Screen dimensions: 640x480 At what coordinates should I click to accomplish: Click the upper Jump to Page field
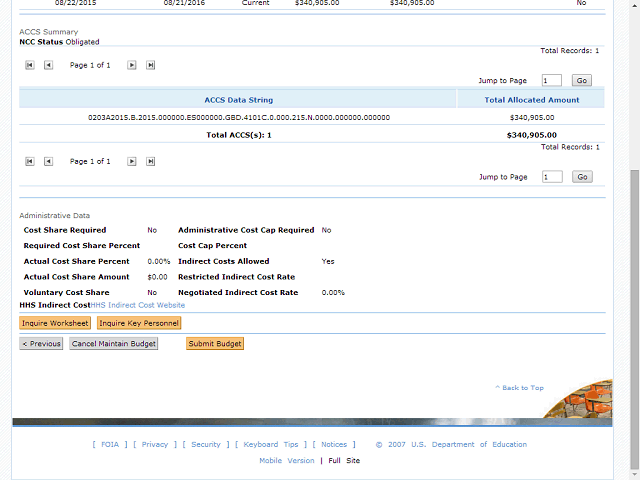(551, 81)
